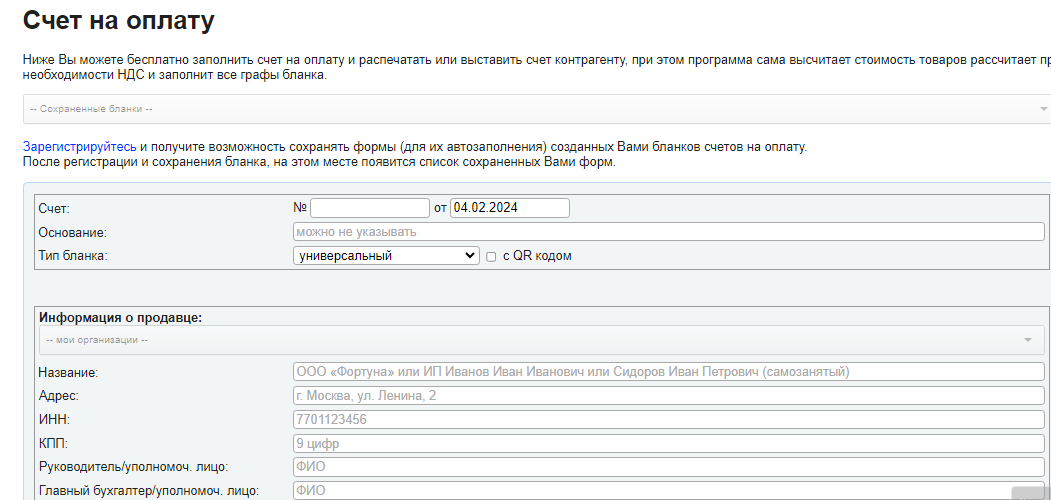The width and height of the screenshot is (1051, 500).
Task: Select the invoice date field showing 04.02.2024
Action: coord(509,208)
